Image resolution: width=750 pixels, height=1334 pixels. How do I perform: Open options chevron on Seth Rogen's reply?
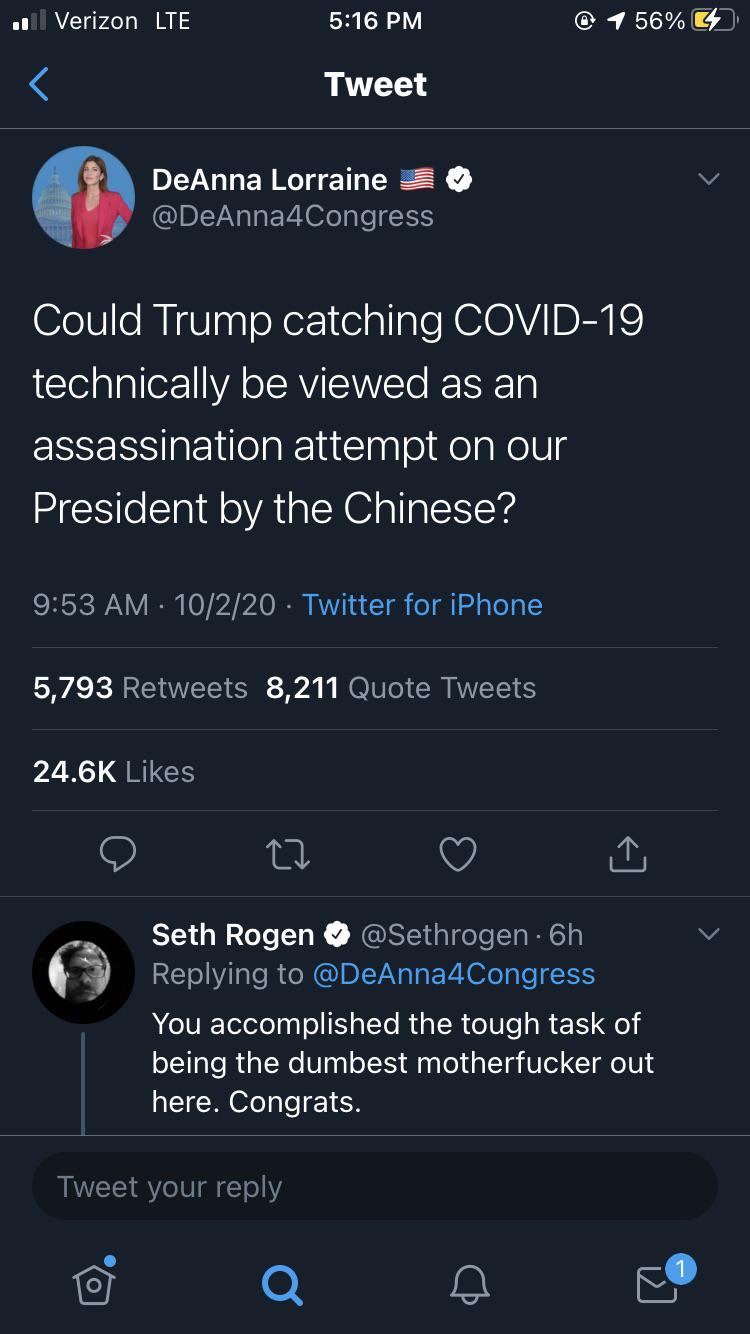click(709, 933)
